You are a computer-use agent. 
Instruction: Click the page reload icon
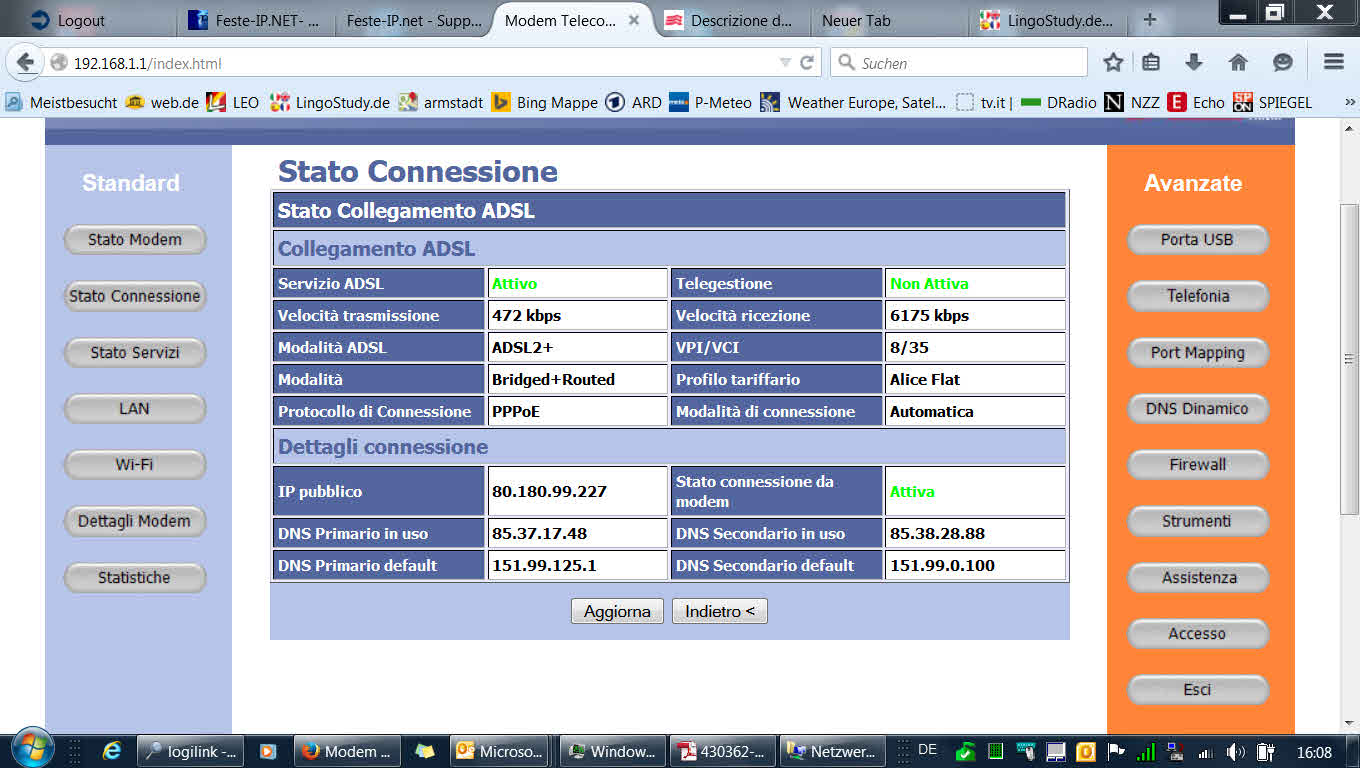click(x=807, y=62)
